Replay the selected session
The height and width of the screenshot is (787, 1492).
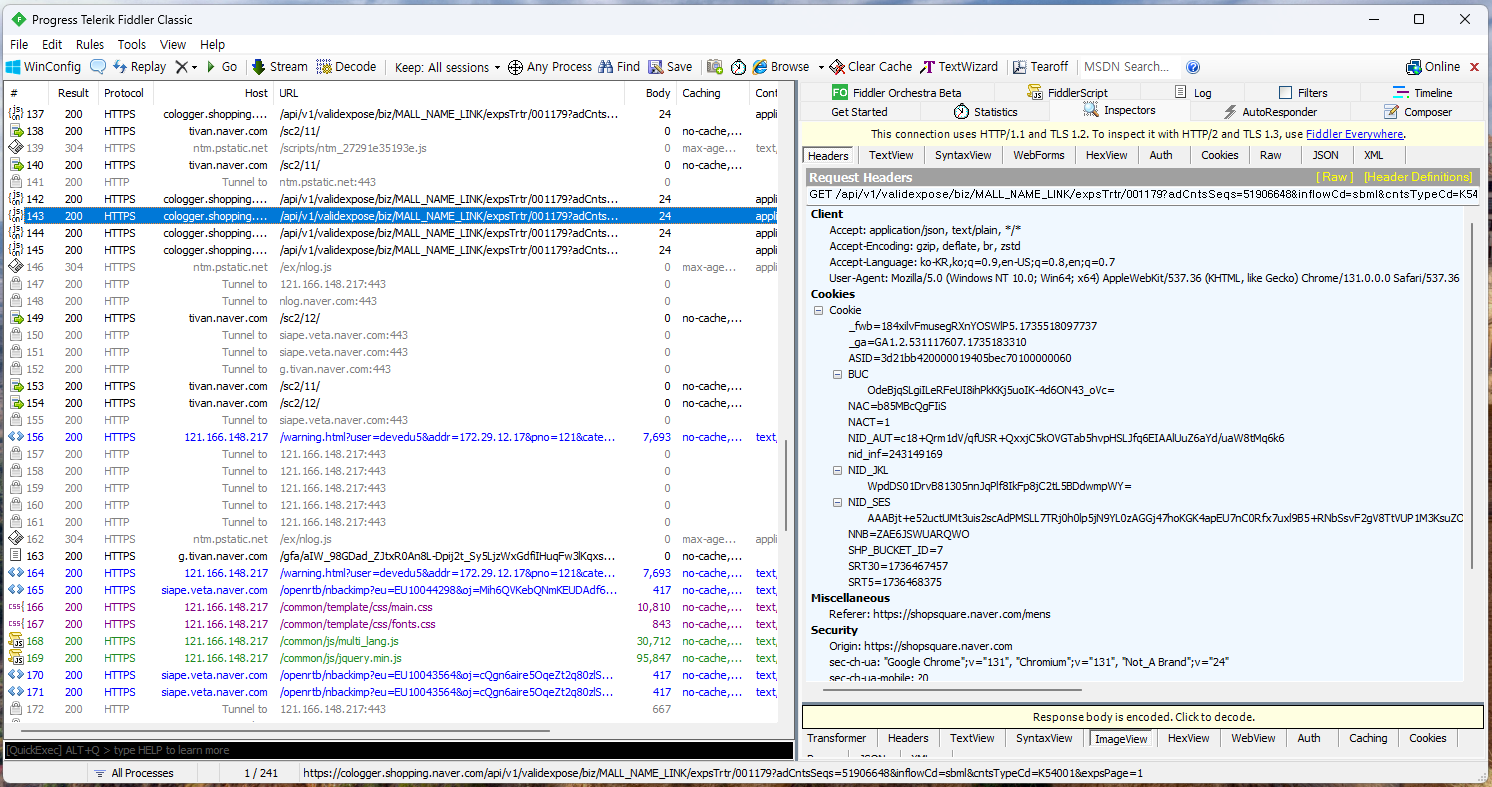point(138,67)
